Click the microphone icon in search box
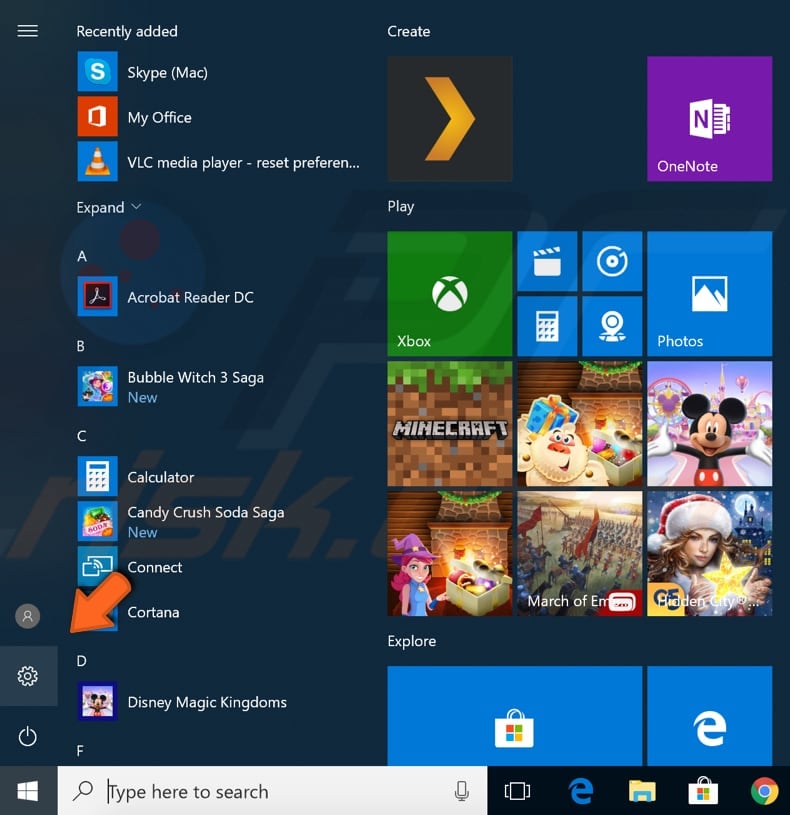Viewport: 790px width, 815px height. pos(462,791)
